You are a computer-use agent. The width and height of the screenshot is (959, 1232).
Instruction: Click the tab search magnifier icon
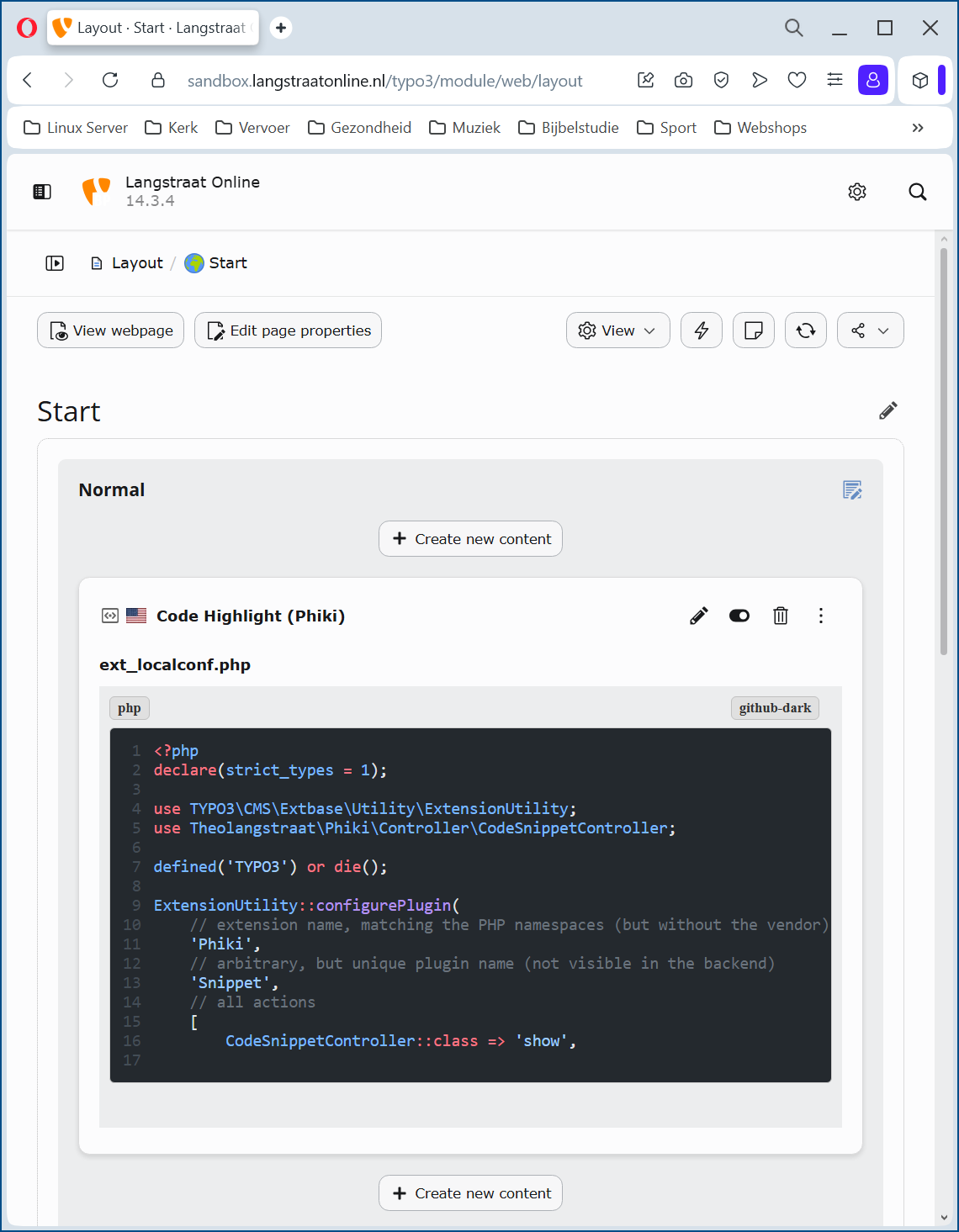tap(793, 28)
